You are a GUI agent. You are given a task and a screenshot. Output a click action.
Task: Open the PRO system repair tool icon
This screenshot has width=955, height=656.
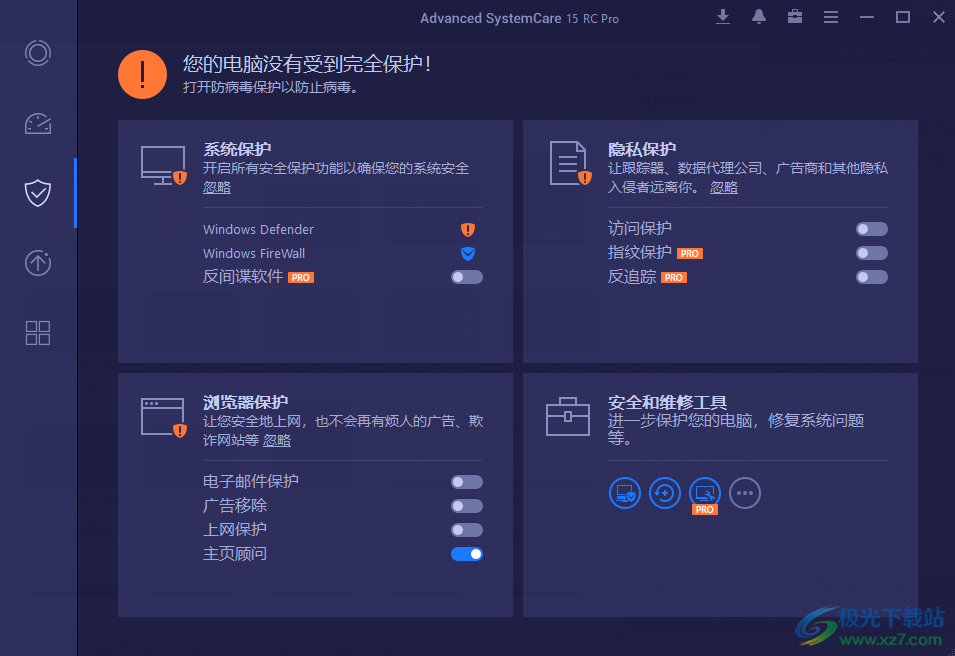(x=704, y=490)
